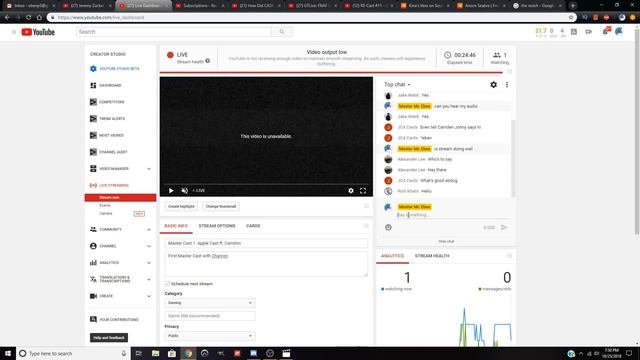Switch to the Analytics panel tab
Image resolution: width=640 pixels, height=360 pixels.
pos(392,256)
